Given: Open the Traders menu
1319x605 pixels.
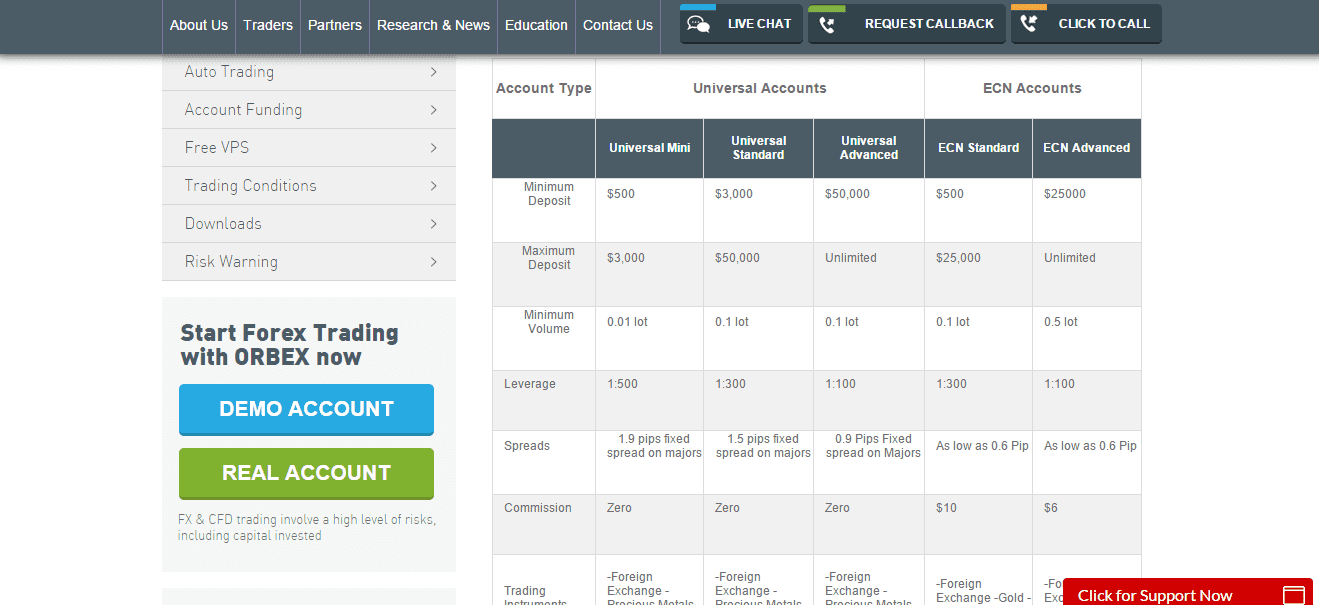Looking at the screenshot, I should [268, 25].
